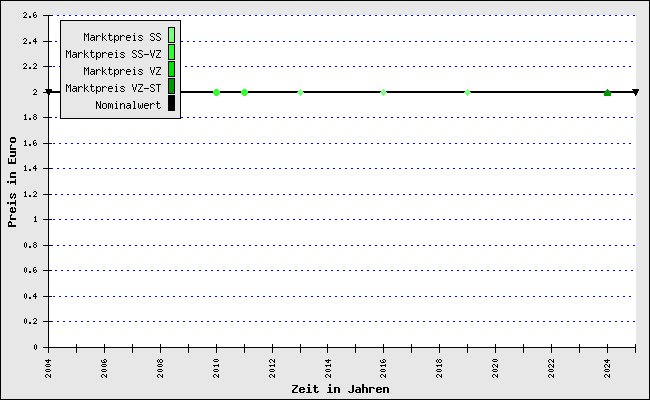Click the 1.2 y-axis label
The image size is (650, 400).
[x=30, y=194]
